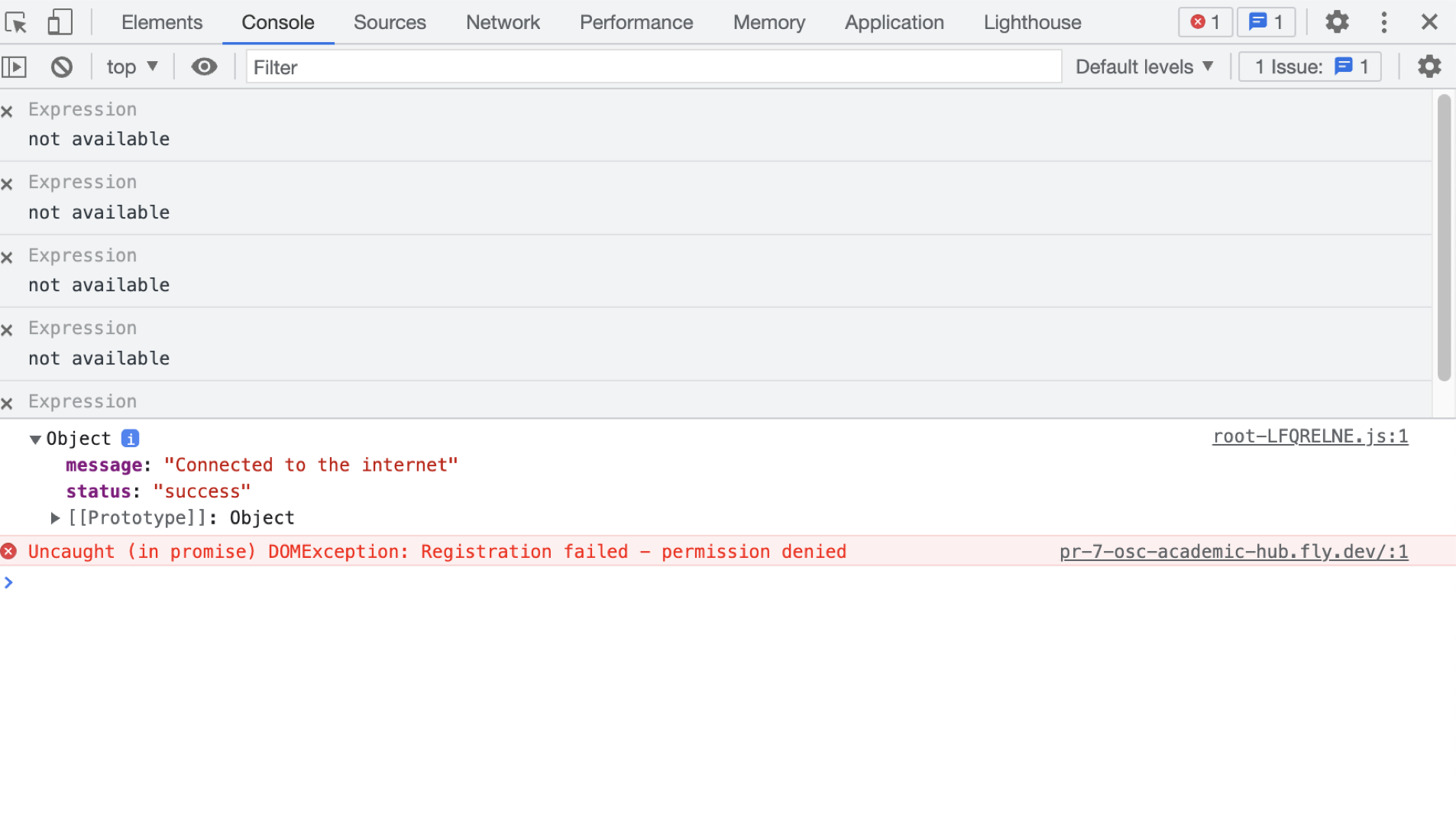The width and height of the screenshot is (1456, 830).
Task: Open the root-LFQRELNE.js:1 source link
Action: click(x=1309, y=436)
